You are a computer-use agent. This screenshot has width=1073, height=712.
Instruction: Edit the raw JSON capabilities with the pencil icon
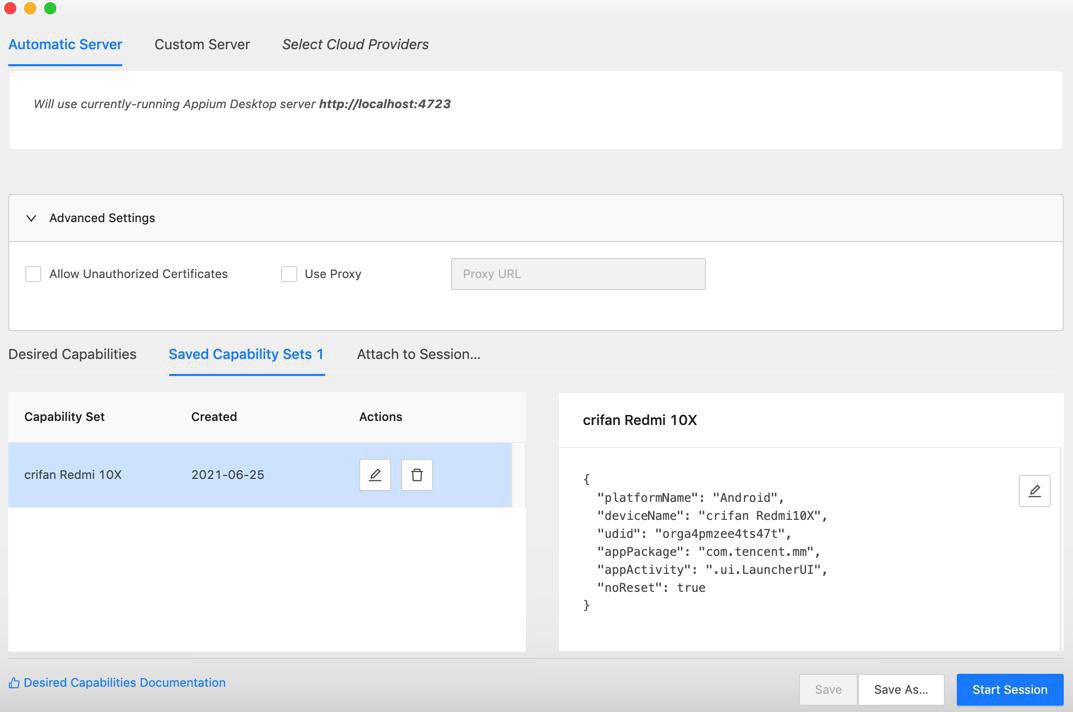tap(1034, 491)
